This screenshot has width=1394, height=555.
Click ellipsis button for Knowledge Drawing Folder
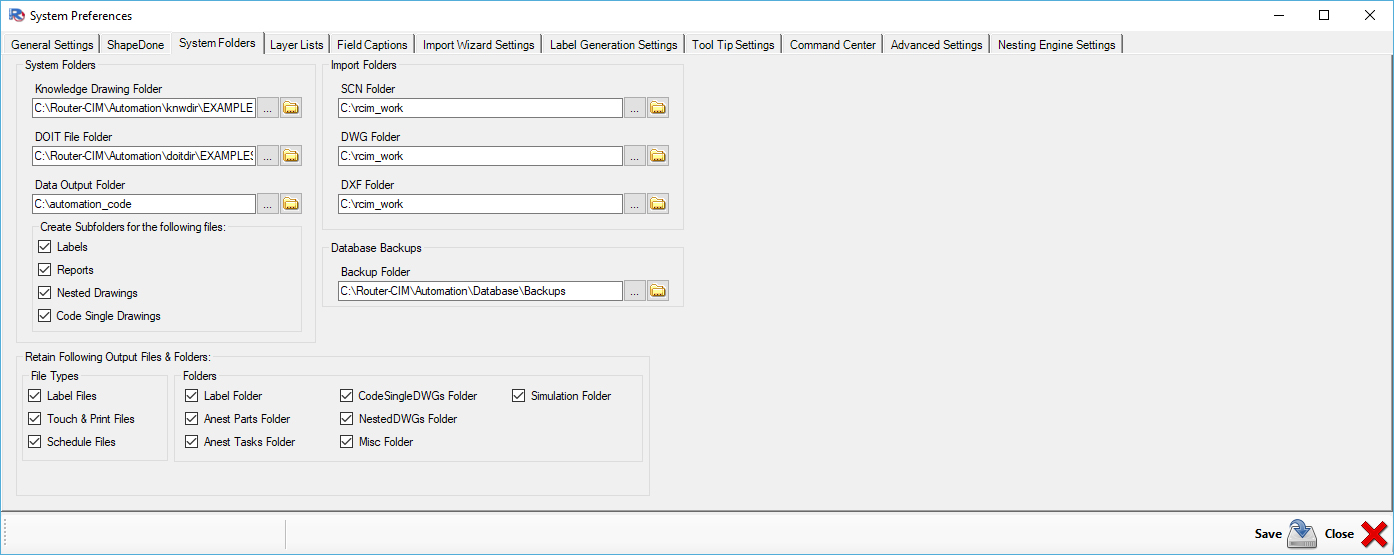click(267, 108)
